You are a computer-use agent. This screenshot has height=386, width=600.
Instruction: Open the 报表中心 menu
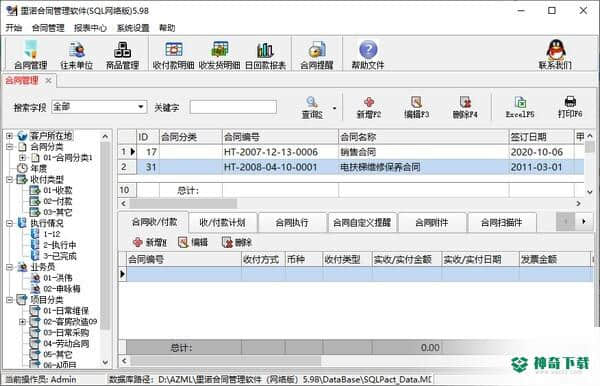tap(90, 28)
